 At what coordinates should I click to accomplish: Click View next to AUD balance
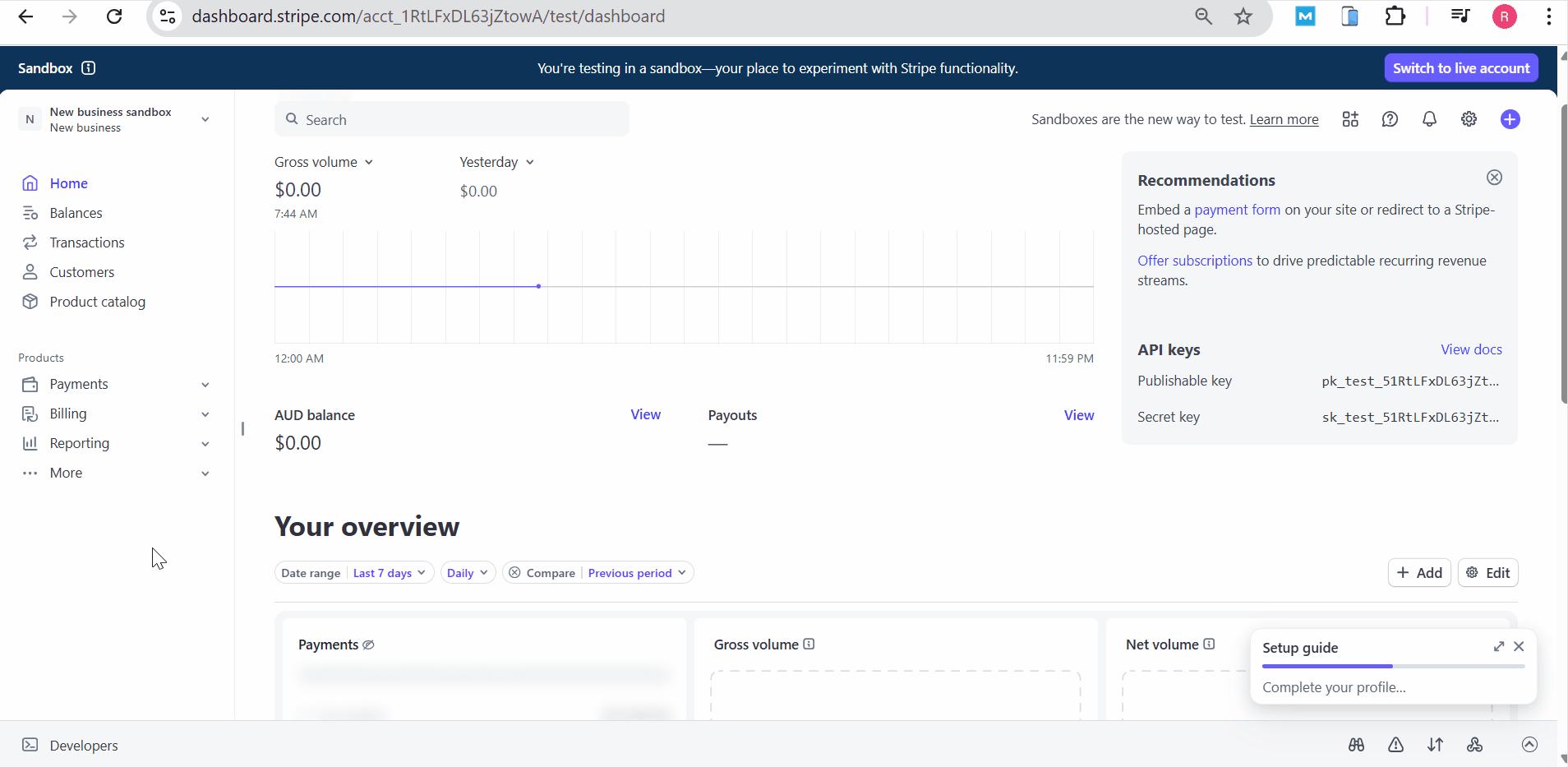(x=645, y=415)
